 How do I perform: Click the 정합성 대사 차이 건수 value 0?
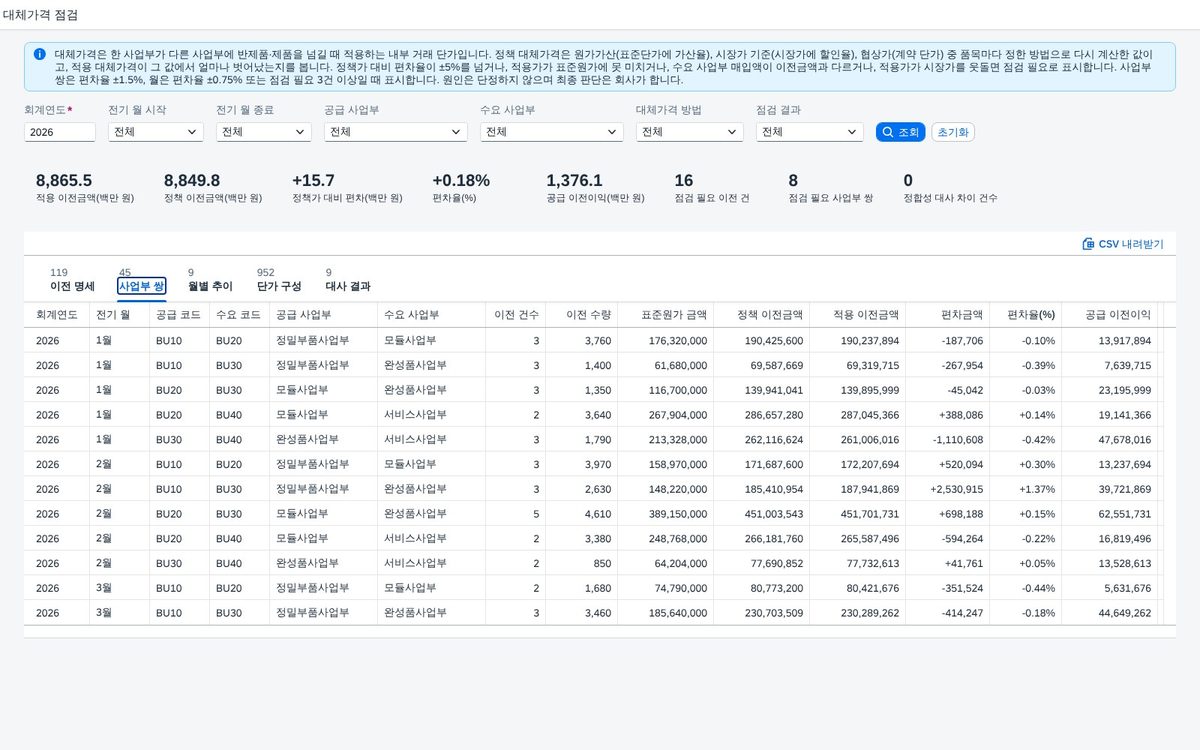(x=908, y=181)
